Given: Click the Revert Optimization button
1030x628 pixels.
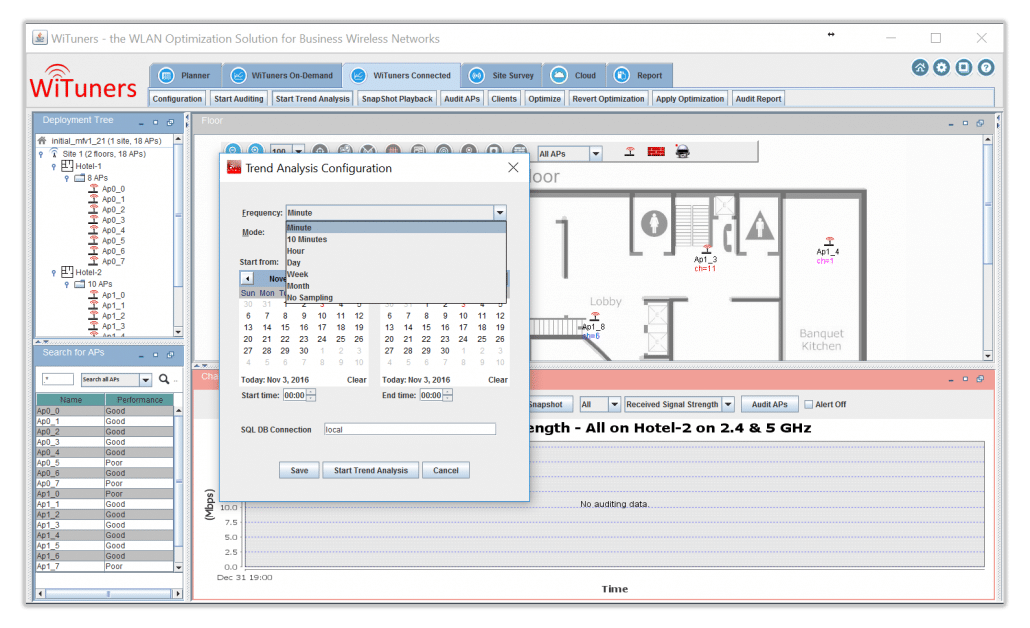Looking at the screenshot, I should click(608, 99).
